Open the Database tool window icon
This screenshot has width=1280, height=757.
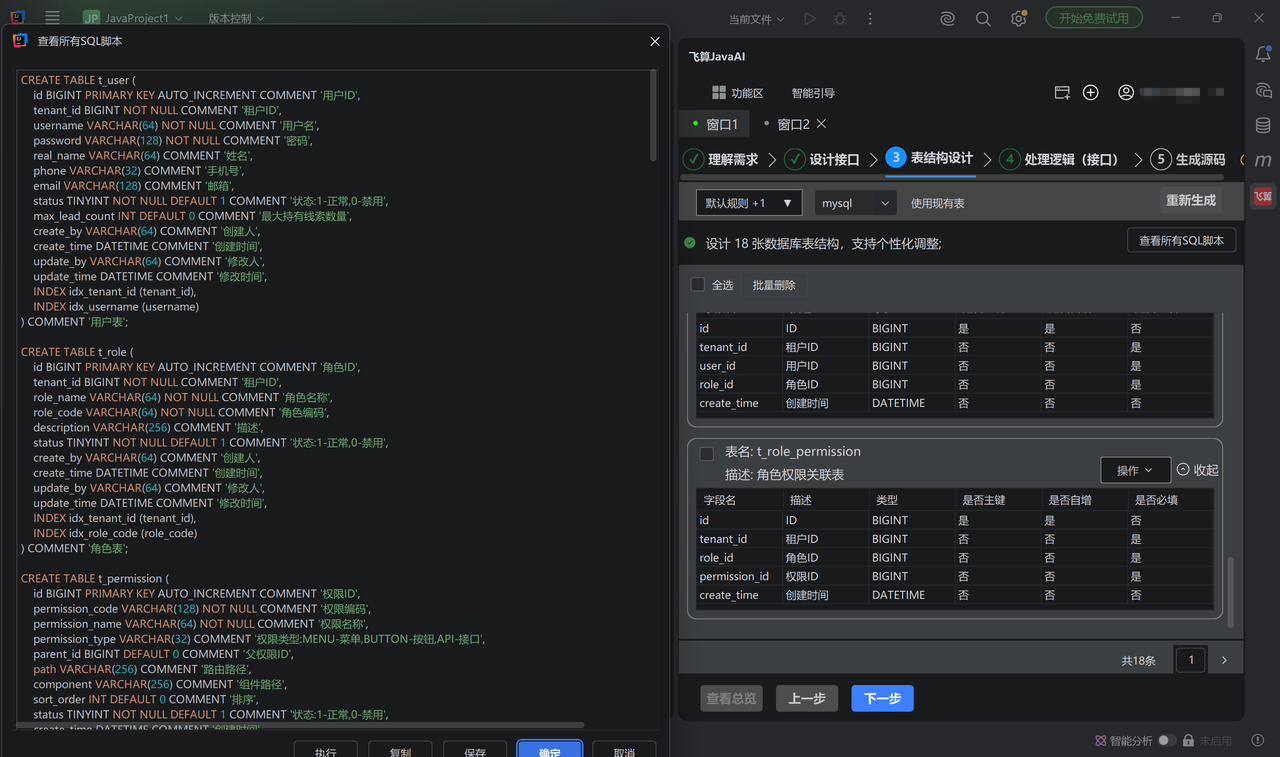pos(1263,126)
